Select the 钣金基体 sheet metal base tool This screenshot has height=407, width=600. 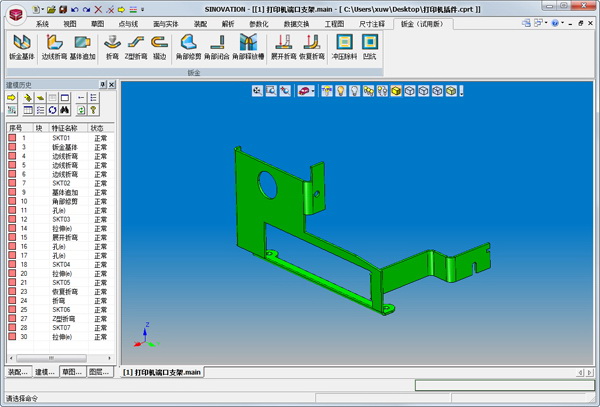click(22, 47)
